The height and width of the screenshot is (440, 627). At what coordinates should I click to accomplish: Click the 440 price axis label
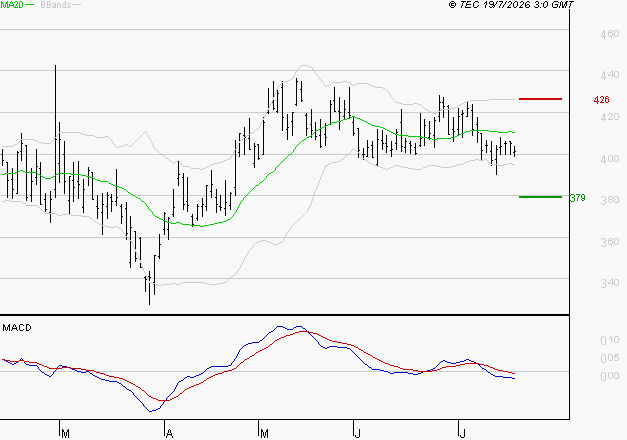tap(610, 75)
